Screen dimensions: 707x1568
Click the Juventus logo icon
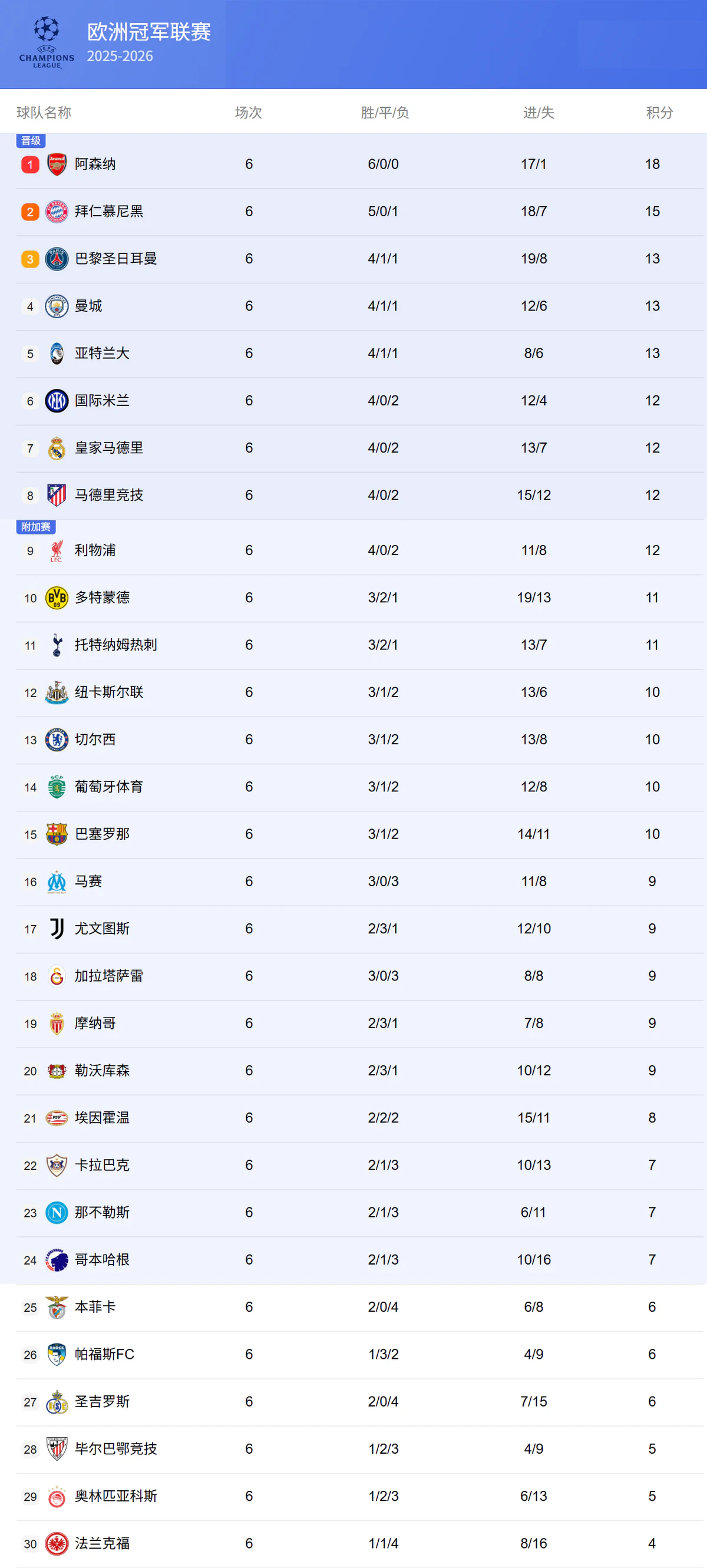(x=57, y=929)
